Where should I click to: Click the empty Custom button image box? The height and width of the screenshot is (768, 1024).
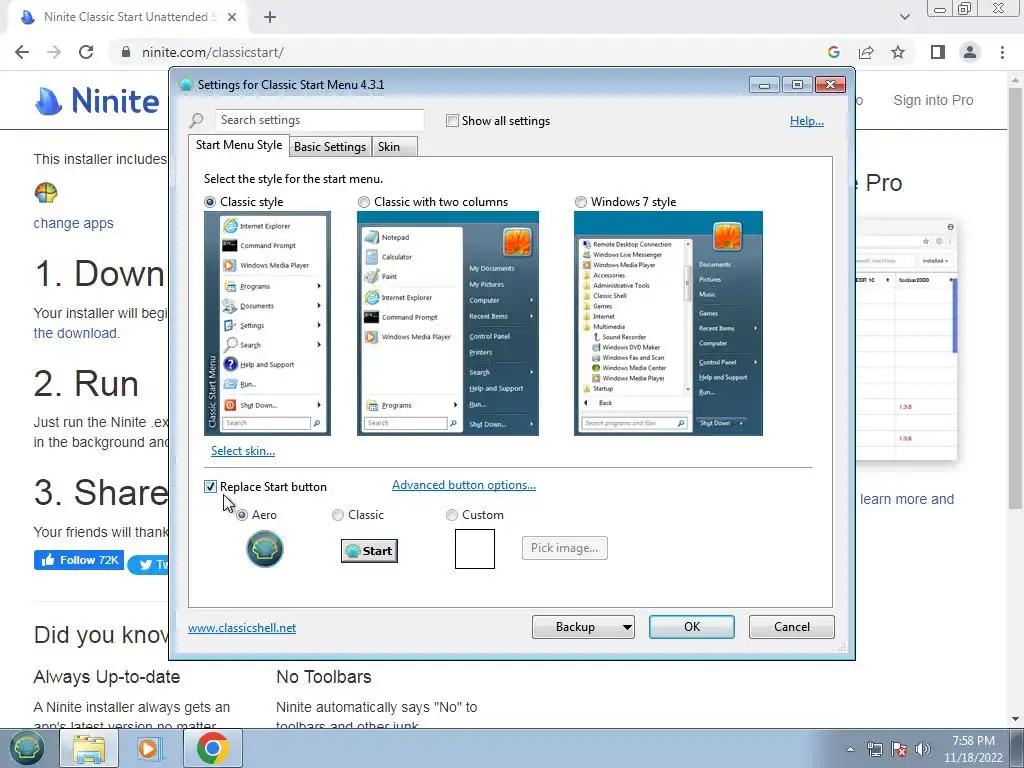tap(475, 549)
